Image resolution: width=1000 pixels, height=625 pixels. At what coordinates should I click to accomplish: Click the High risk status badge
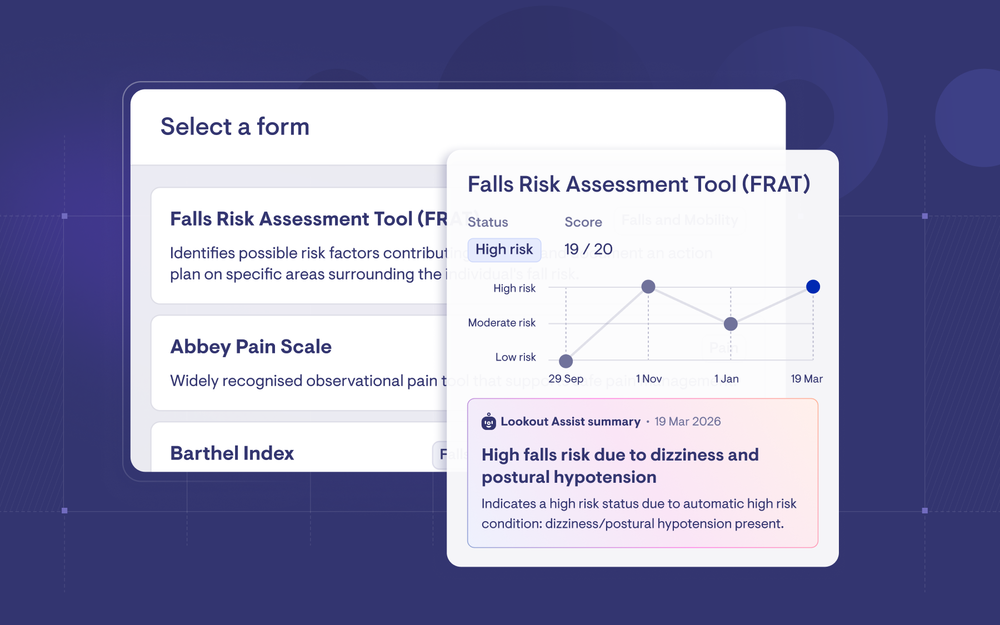[x=504, y=249]
